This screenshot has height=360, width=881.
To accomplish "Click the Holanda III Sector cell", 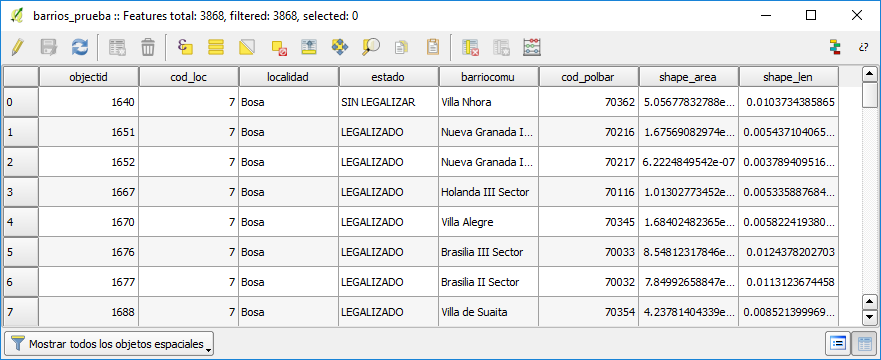I will point(488,192).
